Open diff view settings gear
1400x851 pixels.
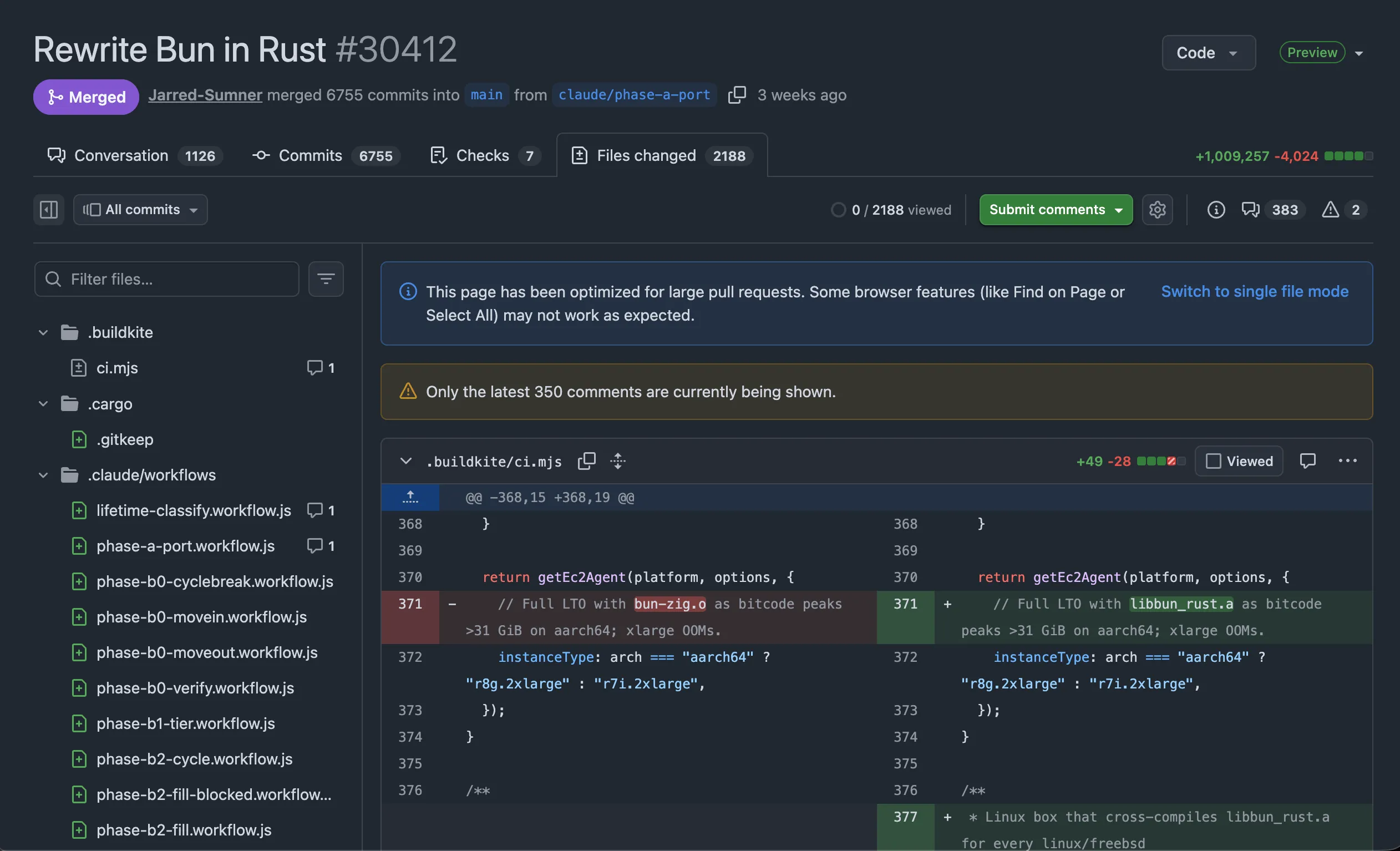[x=1157, y=210]
